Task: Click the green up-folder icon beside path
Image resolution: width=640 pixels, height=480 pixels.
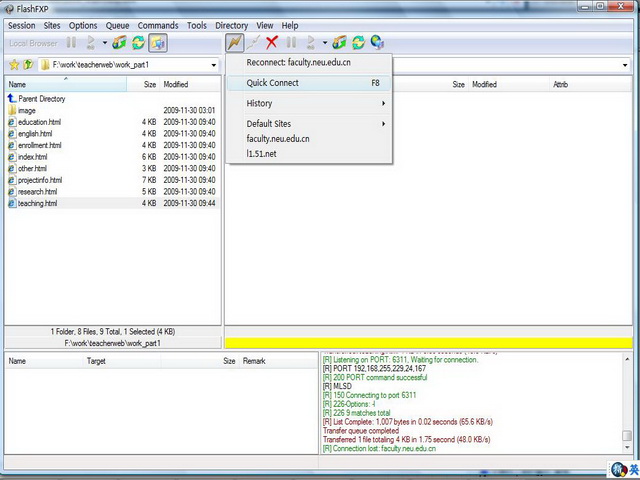Action: click(x=28, y=65)
